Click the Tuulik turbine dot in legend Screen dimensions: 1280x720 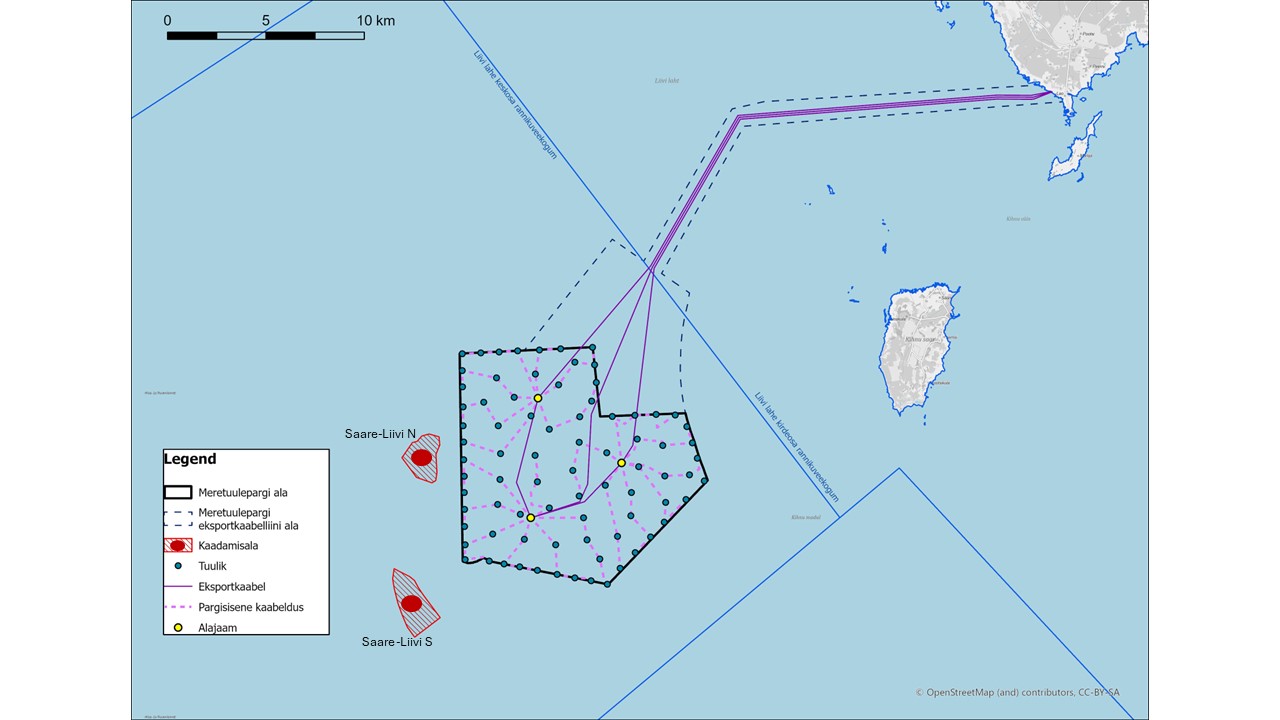point(178,566)
